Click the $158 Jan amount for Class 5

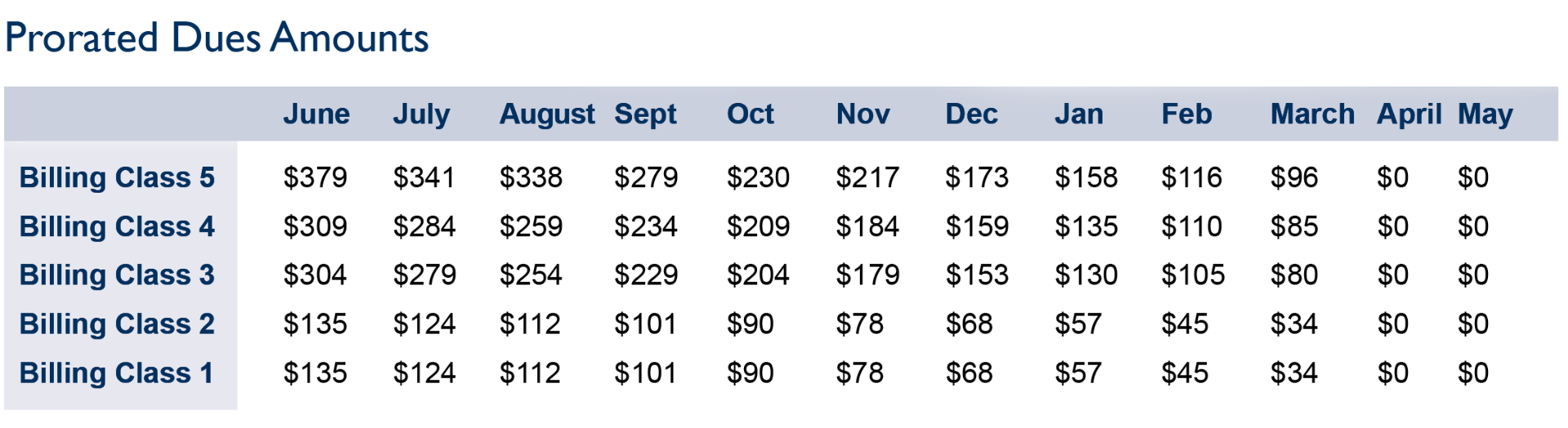click(x=1086, y=177)
